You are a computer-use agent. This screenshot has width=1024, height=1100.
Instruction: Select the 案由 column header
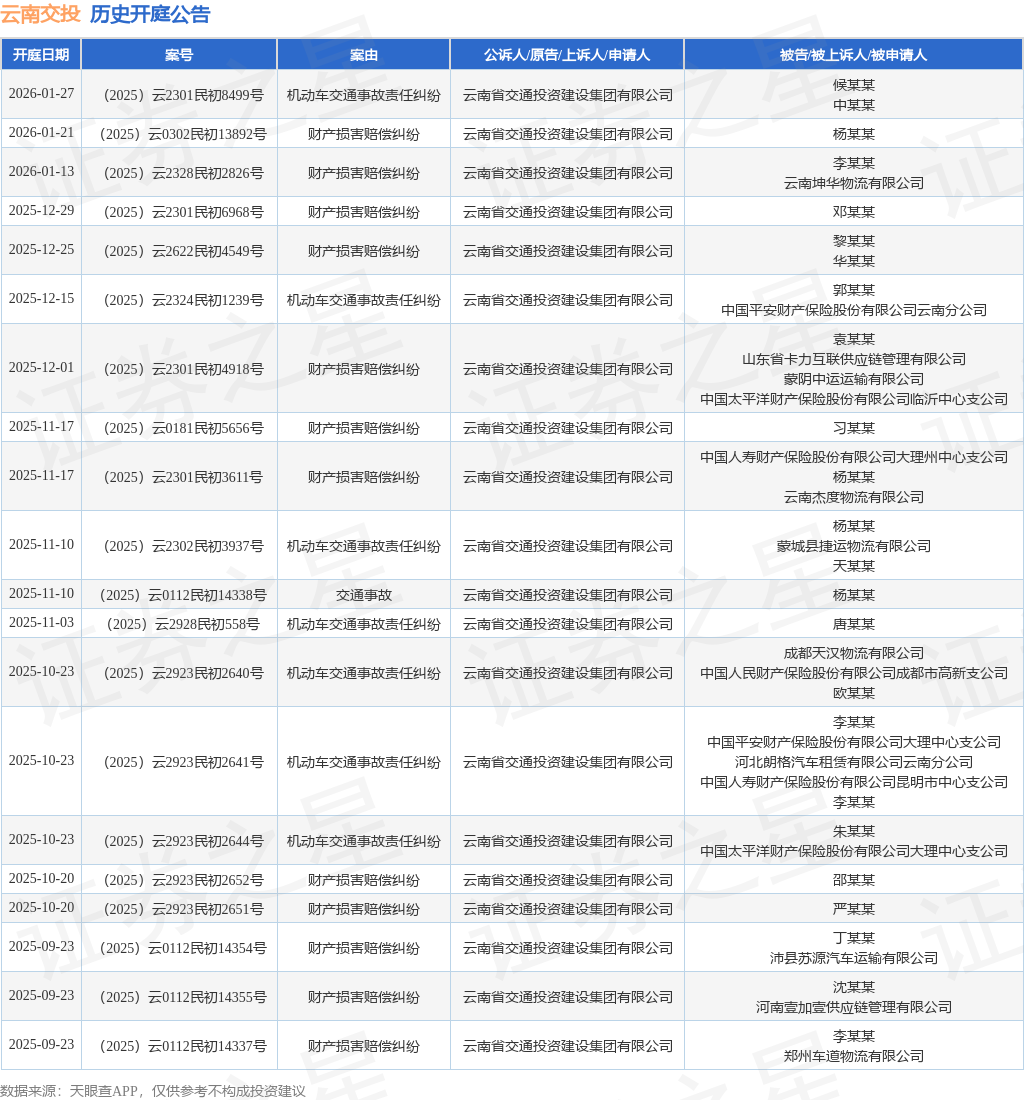point(363,55)
